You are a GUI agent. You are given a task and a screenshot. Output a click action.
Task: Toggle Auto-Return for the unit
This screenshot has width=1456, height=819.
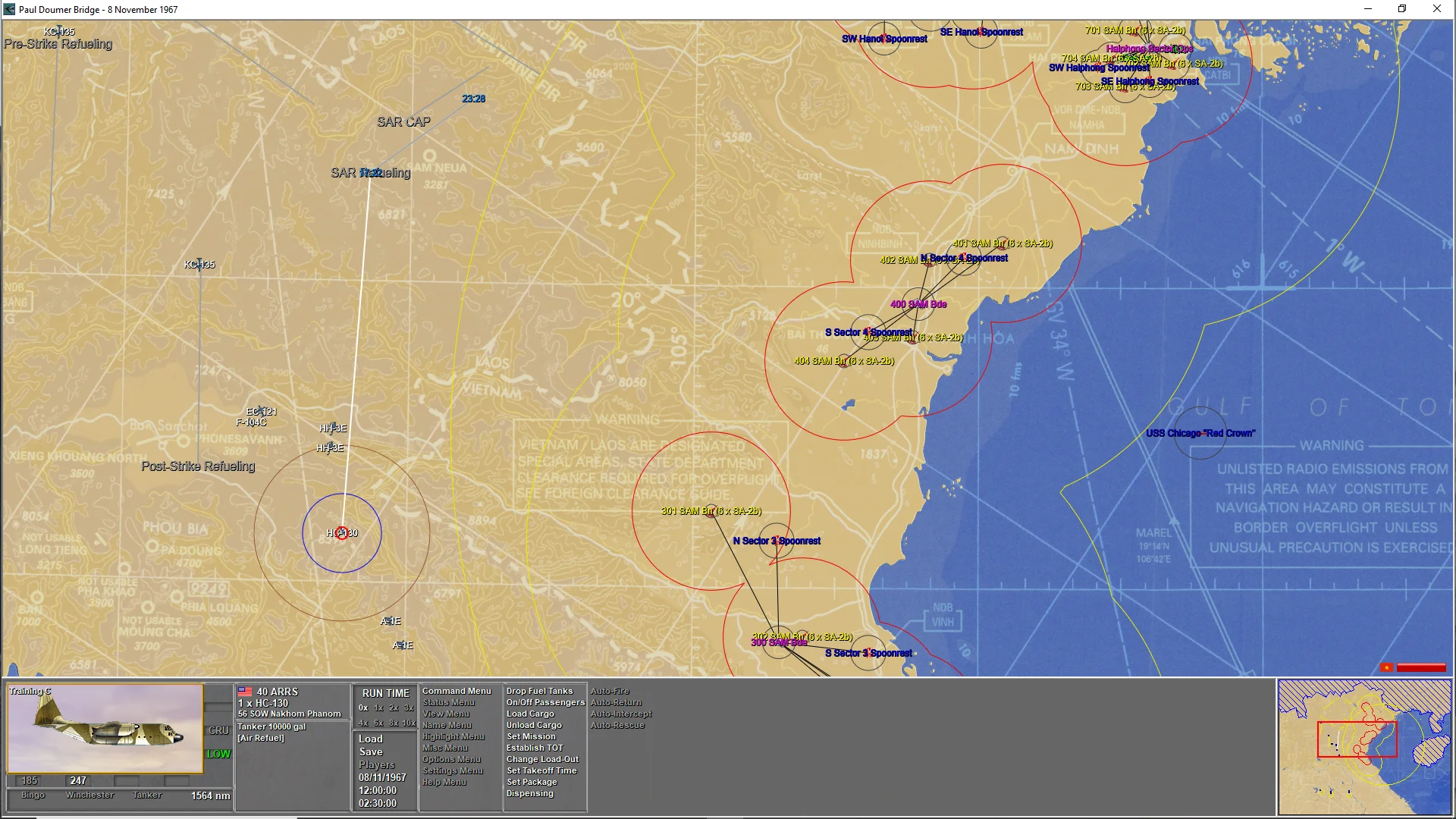point(616,702)
